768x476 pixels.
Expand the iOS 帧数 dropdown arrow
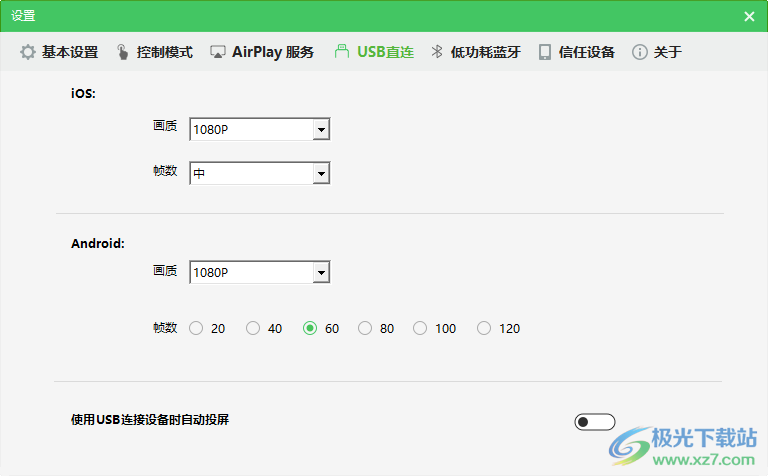(x=321, y=173)
